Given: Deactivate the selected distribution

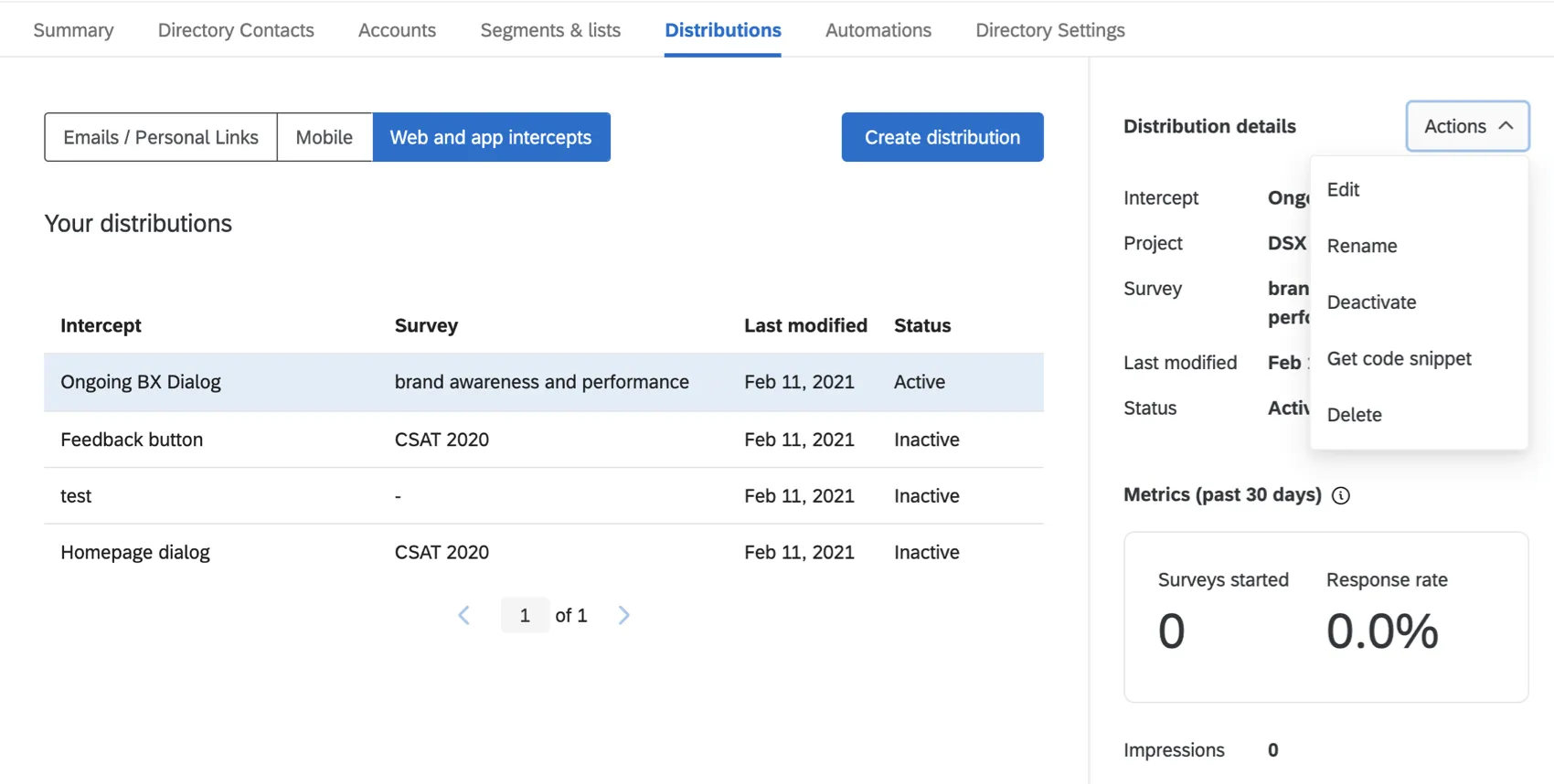Looking at the screenshot, I should [1371, 302].
